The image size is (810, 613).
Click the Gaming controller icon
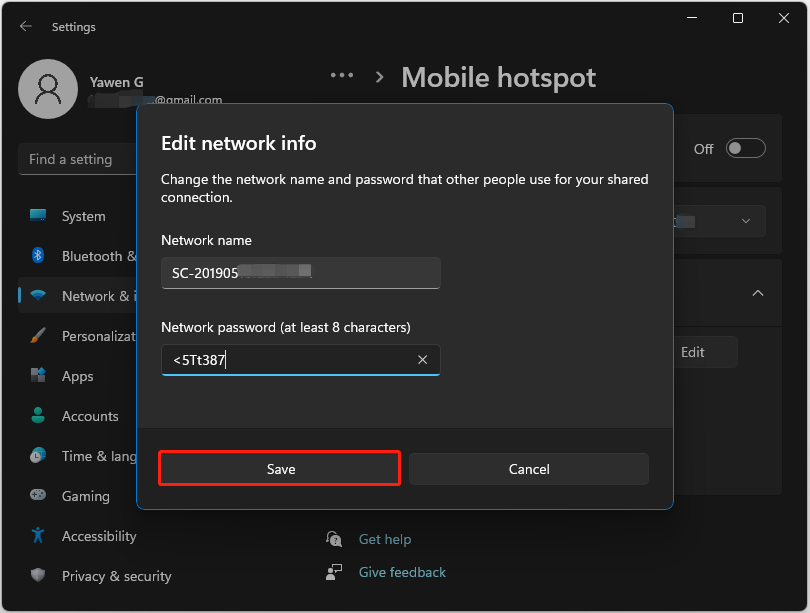[38, 495]
